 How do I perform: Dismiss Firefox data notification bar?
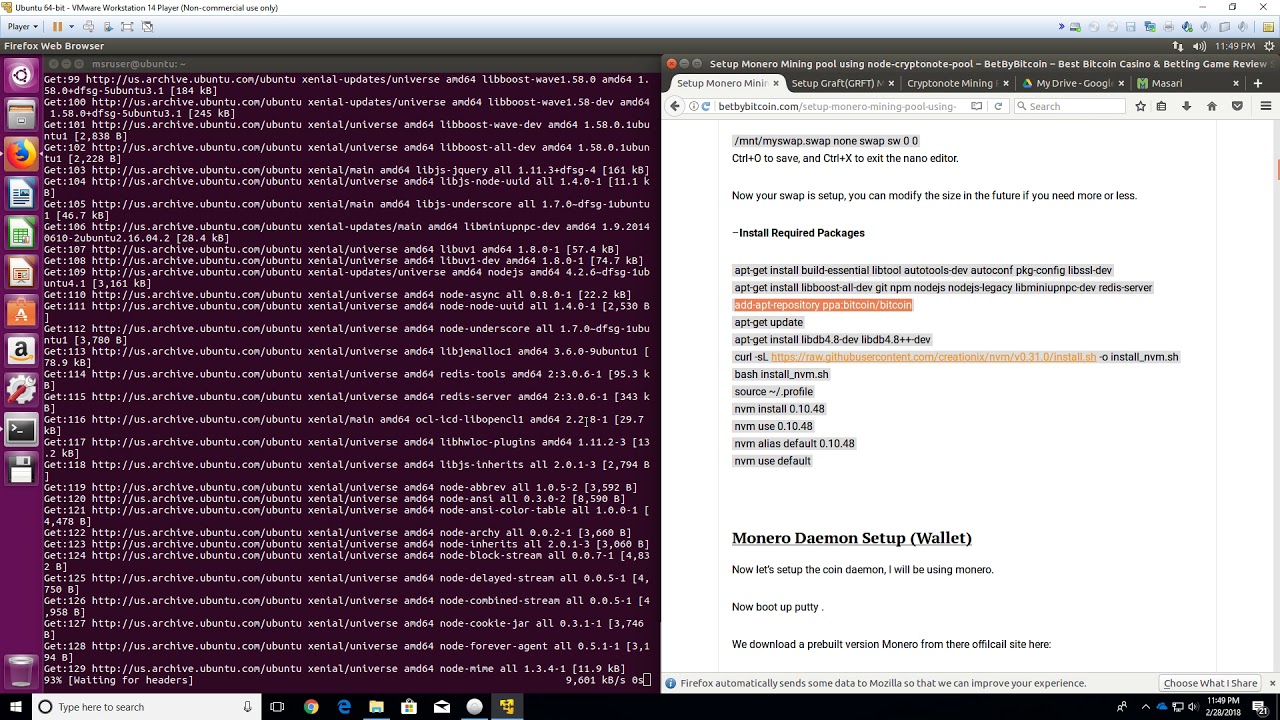pos(1272,683)
